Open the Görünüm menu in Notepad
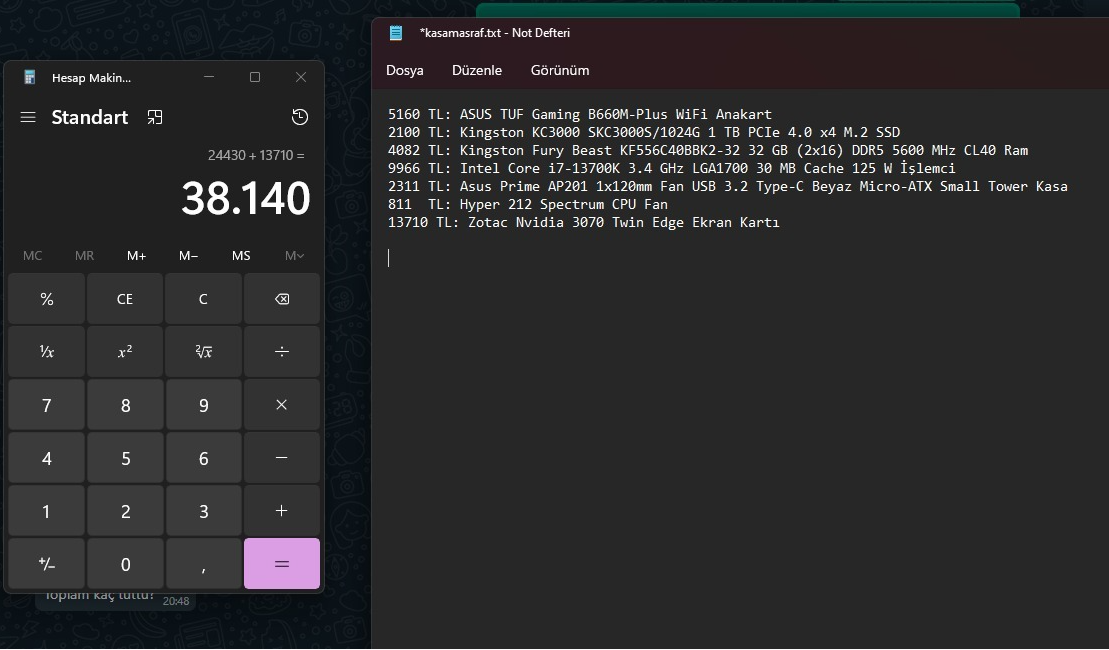The height and width of the screenshot is (650, 1109). point(559,70)
